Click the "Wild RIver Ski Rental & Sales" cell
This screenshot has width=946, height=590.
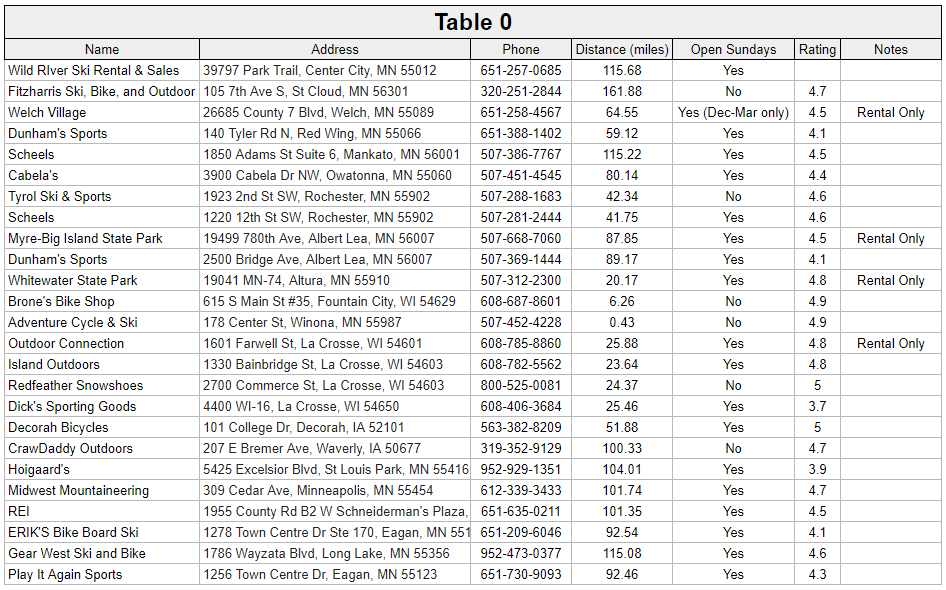click(101, 70)
